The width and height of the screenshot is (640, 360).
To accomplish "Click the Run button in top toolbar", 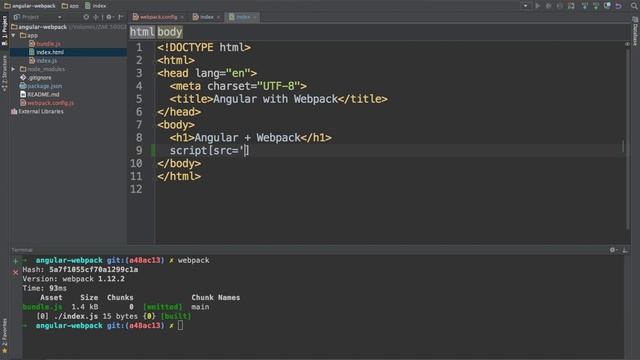I will tap(538, 6).
